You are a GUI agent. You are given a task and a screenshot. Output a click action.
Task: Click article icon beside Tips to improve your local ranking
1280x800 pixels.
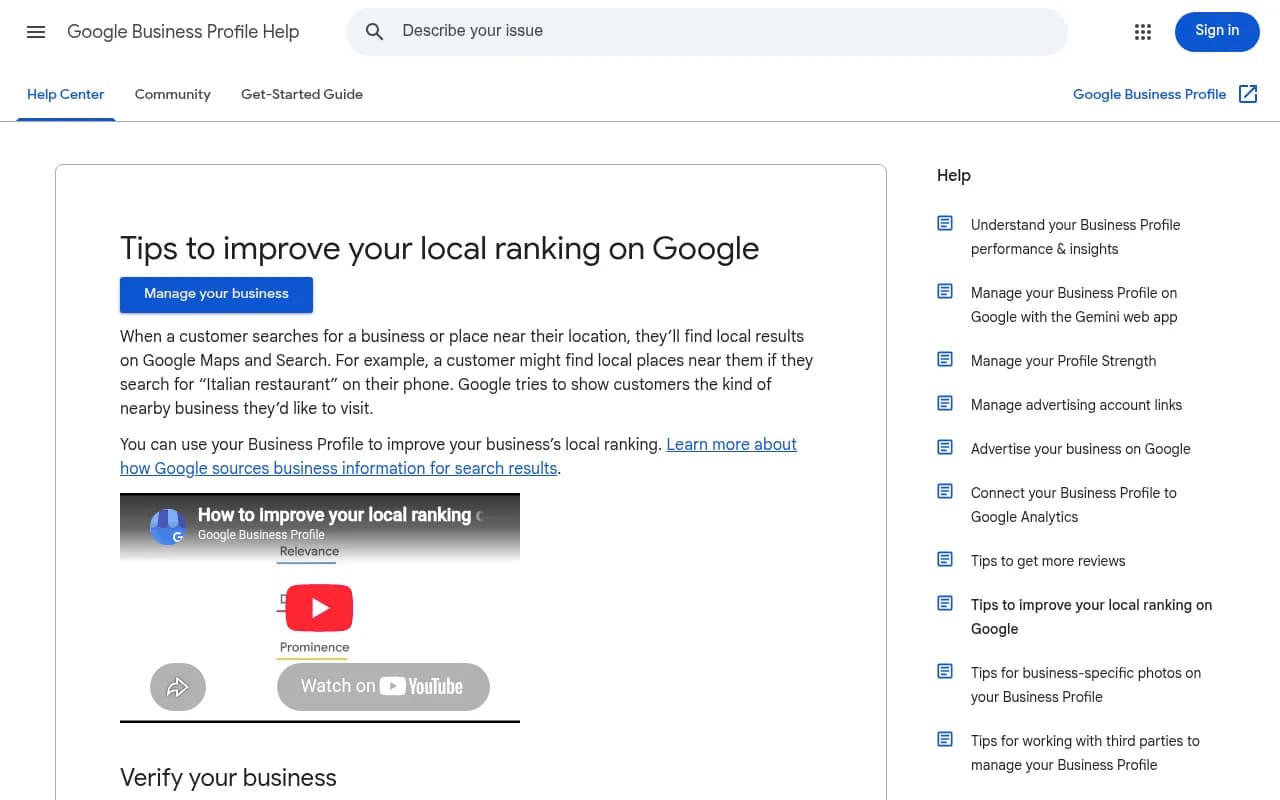[x=945, y=603]
